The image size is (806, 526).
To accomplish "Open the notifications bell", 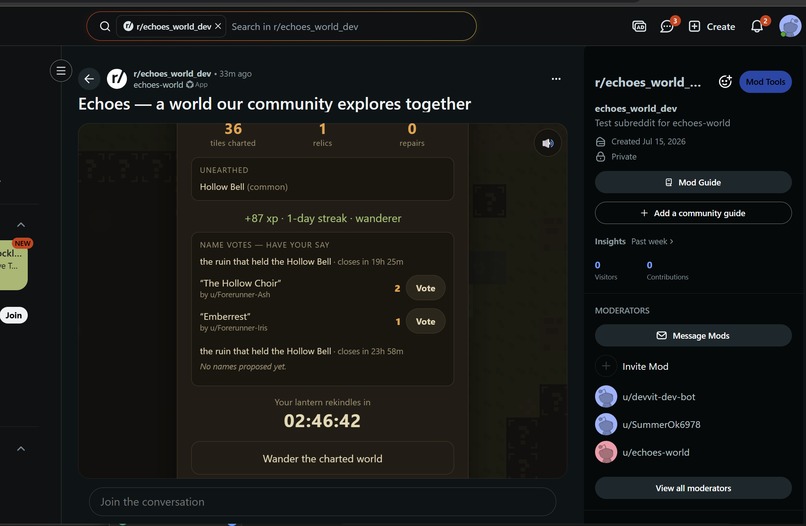I will click(757, 26).
